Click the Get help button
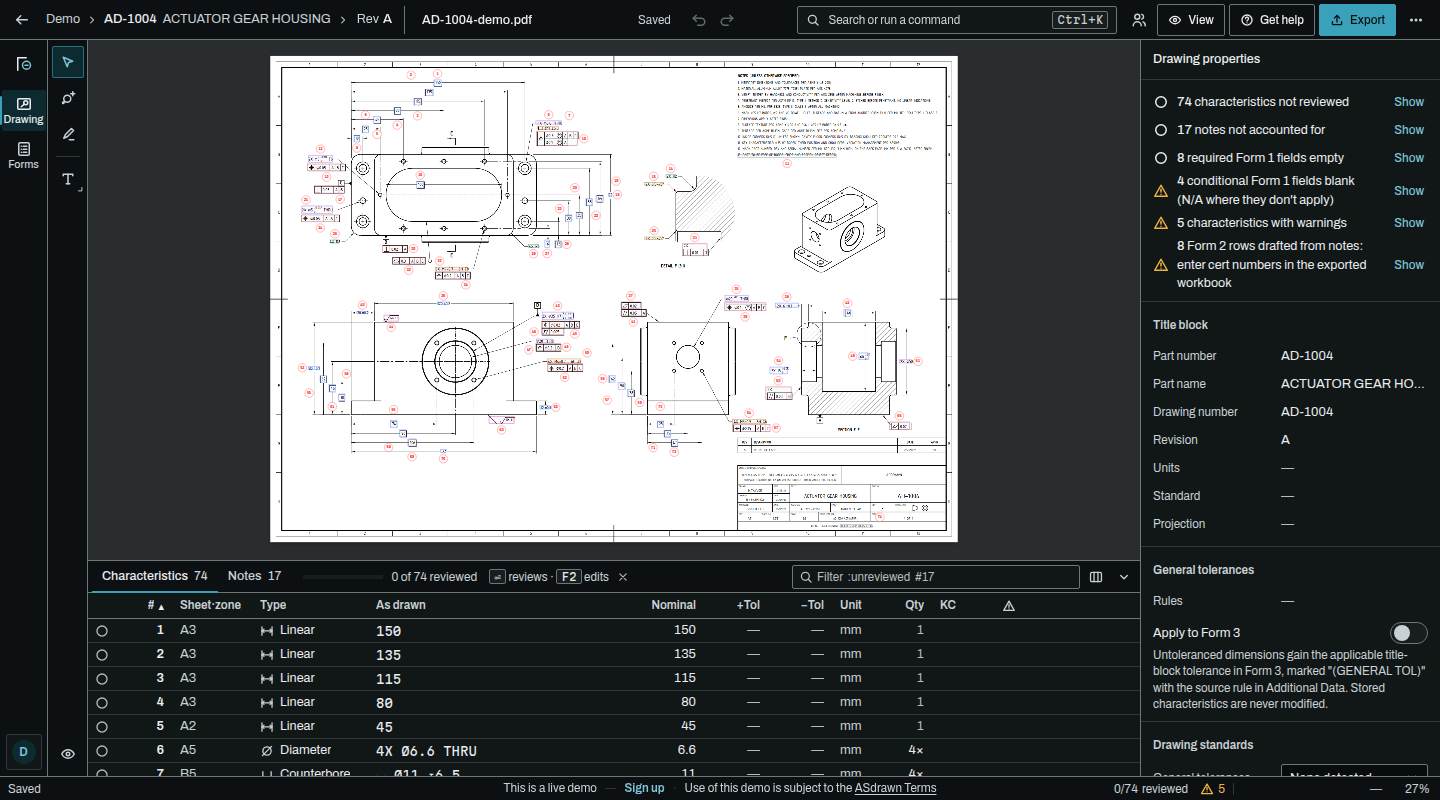 (x=1271, y=20)
